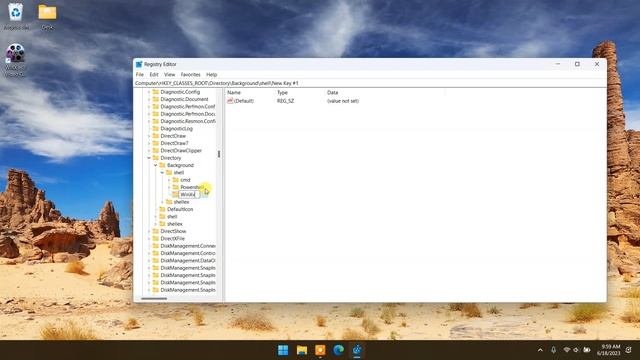Click the Registry Editor taskbar icon
The width and height of the screenshot is (640, 360).
coord(357,350)
